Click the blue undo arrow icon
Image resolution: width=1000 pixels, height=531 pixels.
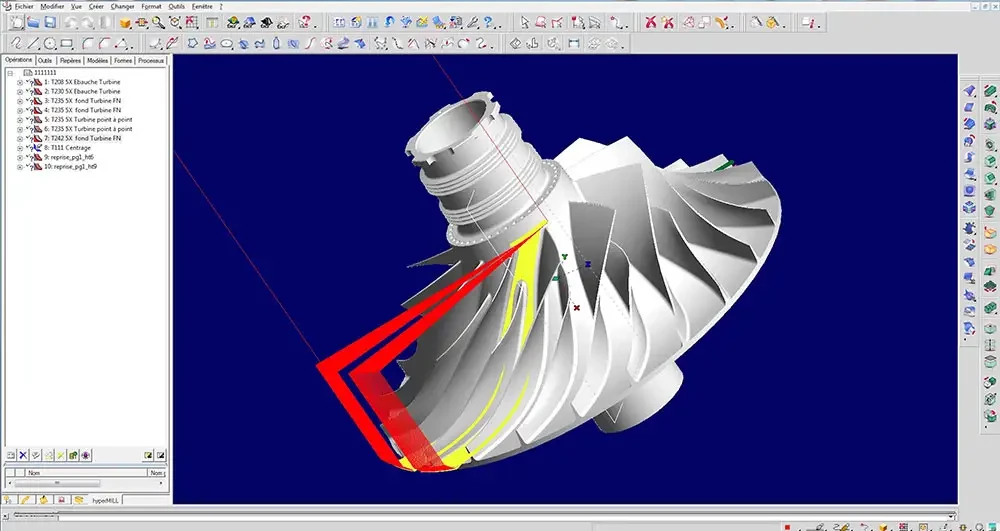388,23
